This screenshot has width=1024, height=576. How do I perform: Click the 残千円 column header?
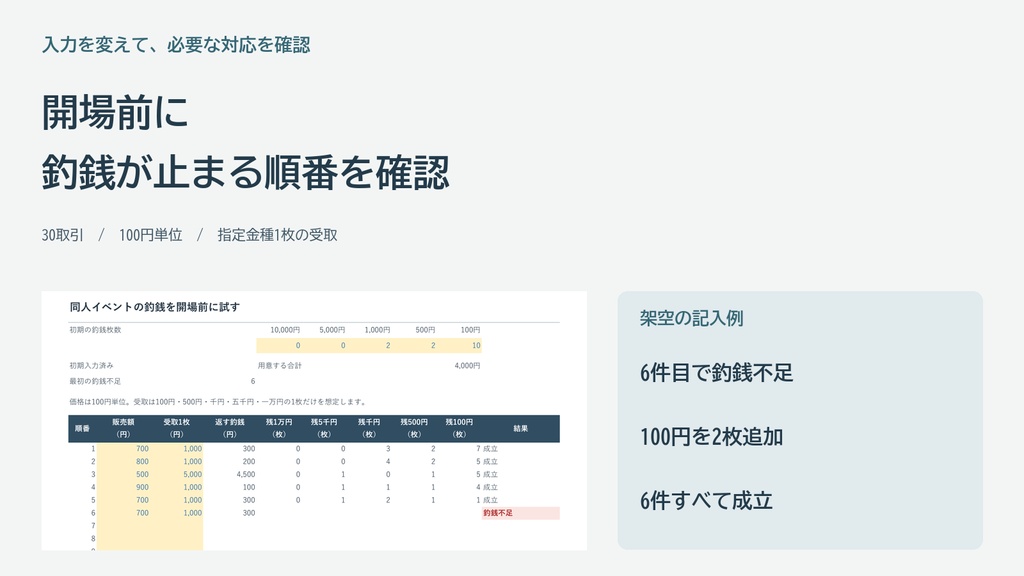pyautogui.click(x=369, y=428)
